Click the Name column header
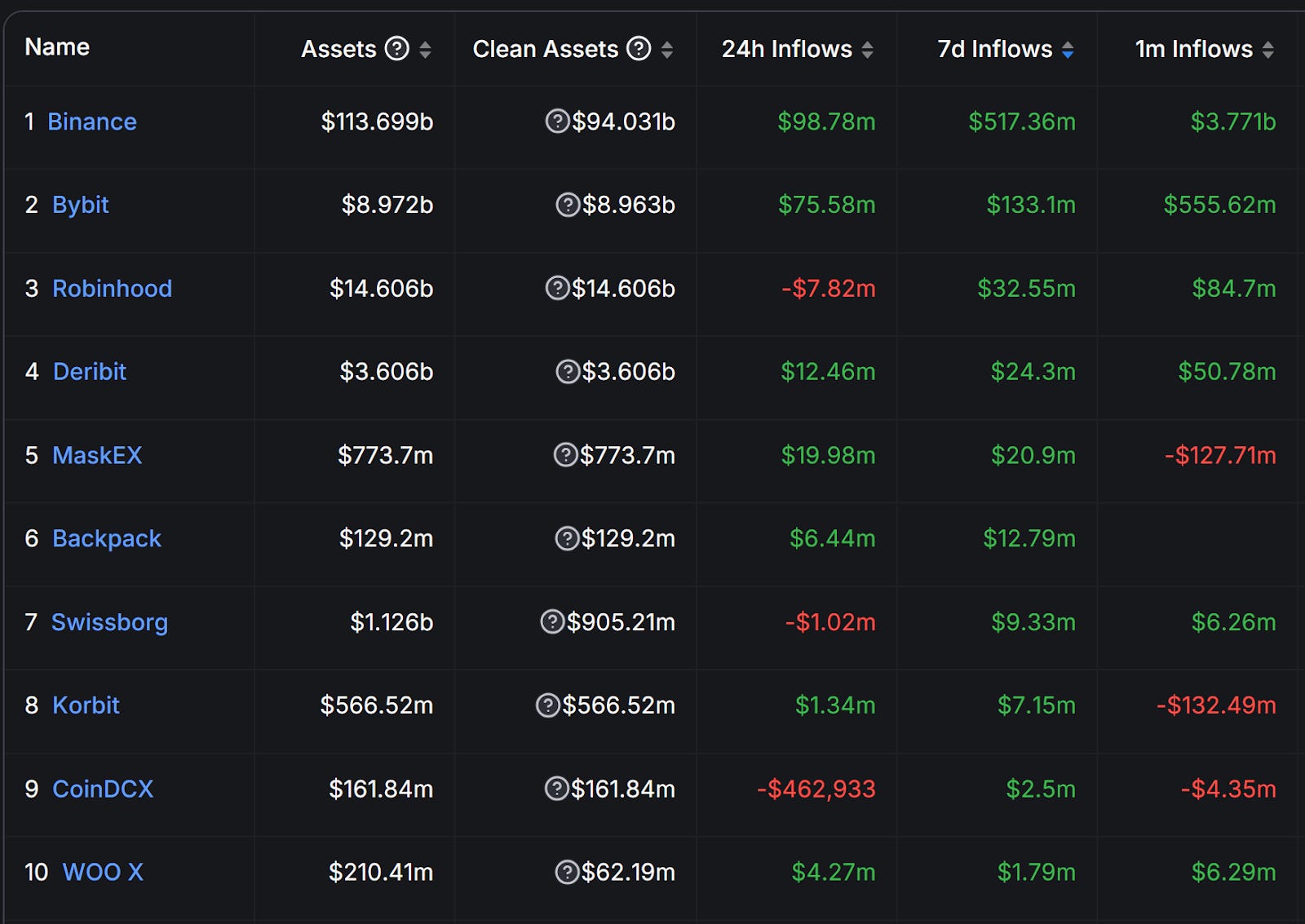The image size is (1305, 924). point(57,47)
